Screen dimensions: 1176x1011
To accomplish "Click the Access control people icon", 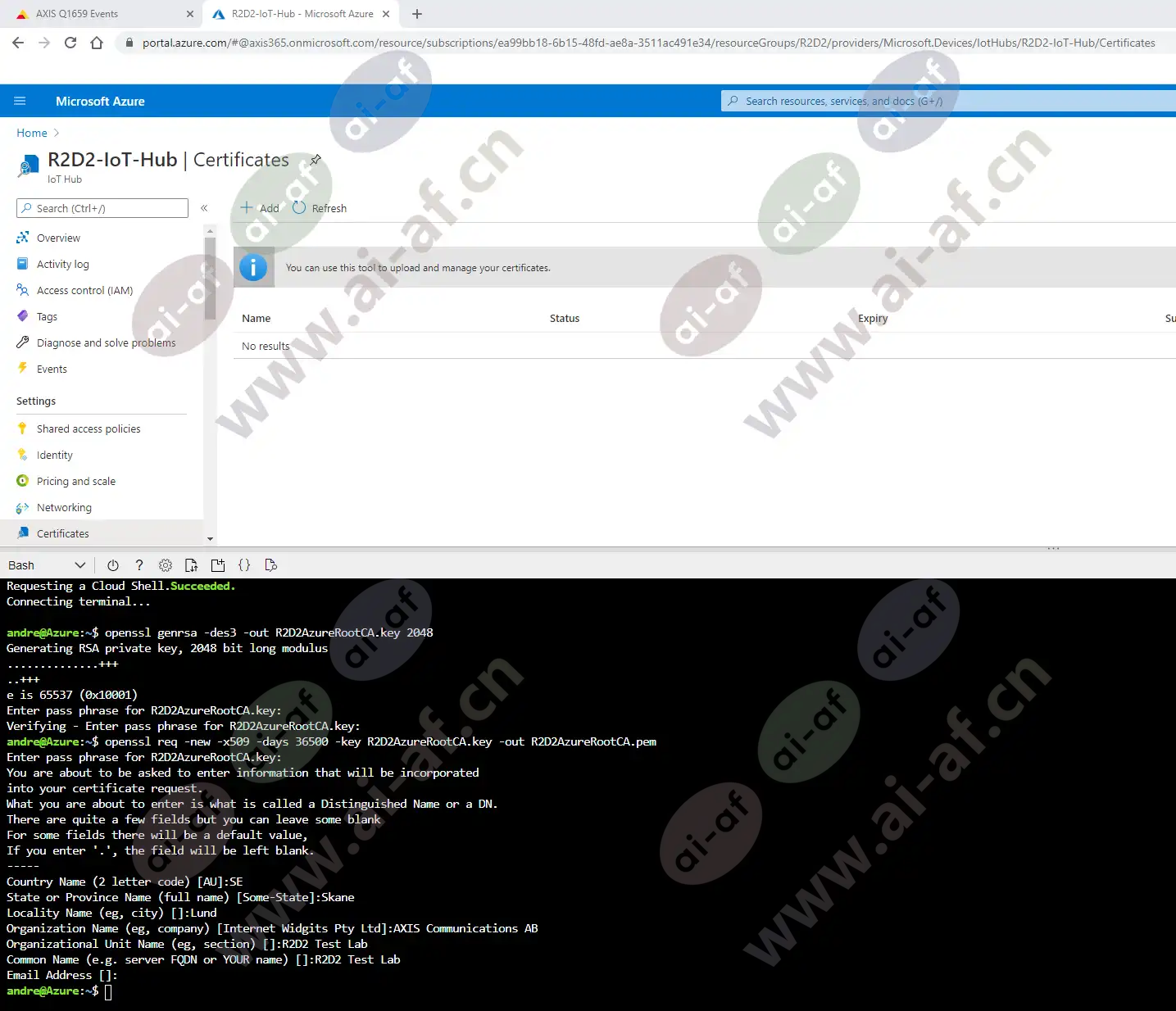I will tap(23, 290).
